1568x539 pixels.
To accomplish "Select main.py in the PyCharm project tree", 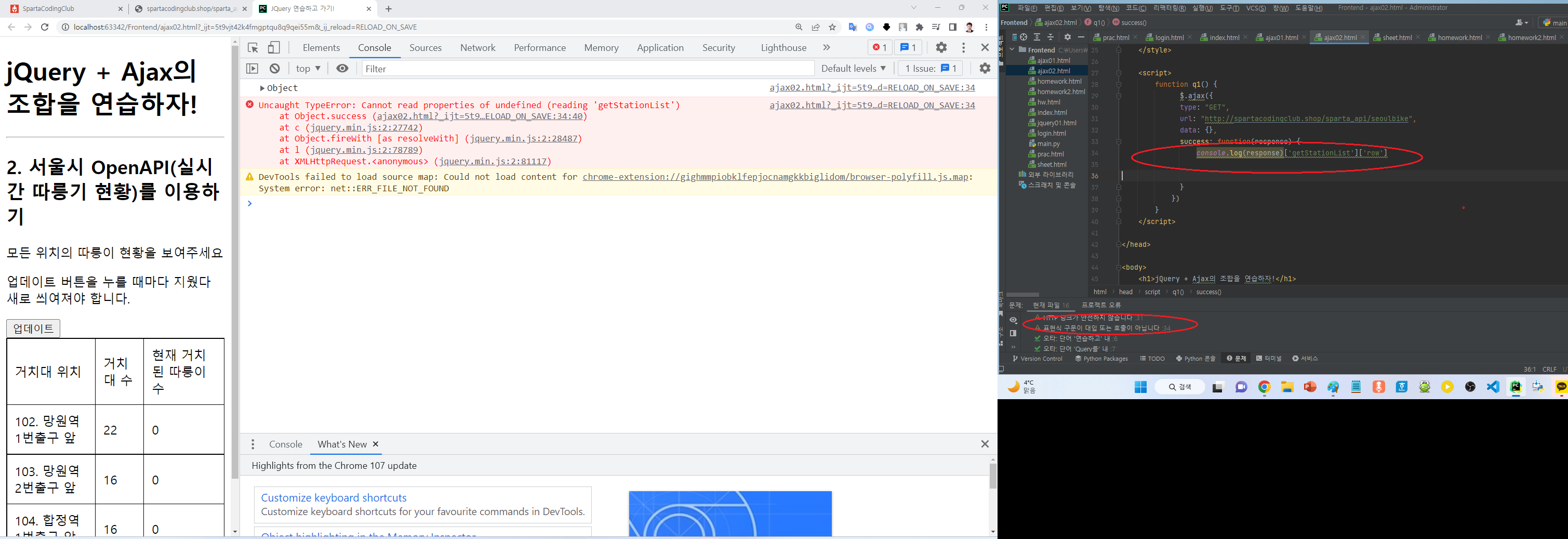I will pos(1048,144).
